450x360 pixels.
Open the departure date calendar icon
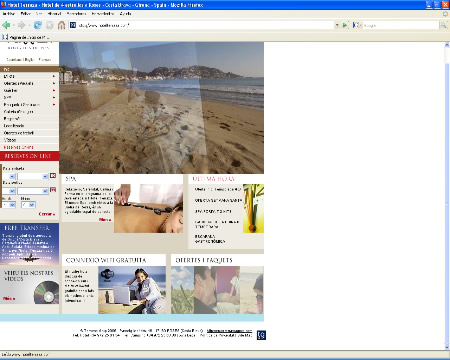[x=53, y=190]
